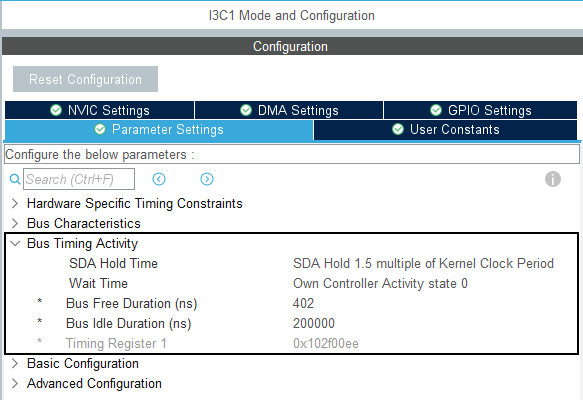Switch to the NVIC Settings tab

coord(100,110)
